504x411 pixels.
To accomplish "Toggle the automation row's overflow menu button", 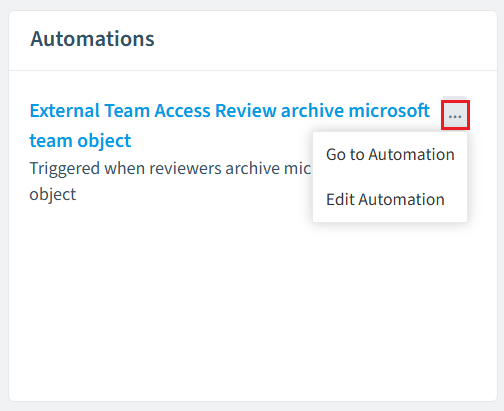I will [455, 115].
